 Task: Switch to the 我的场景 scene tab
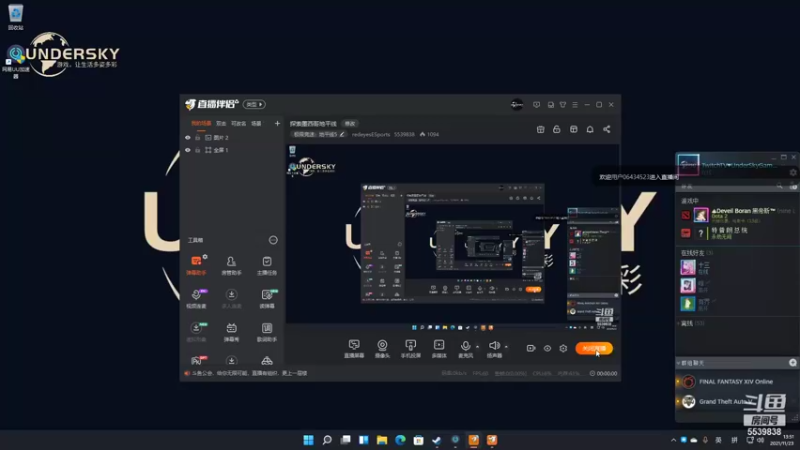coord(201,123)
